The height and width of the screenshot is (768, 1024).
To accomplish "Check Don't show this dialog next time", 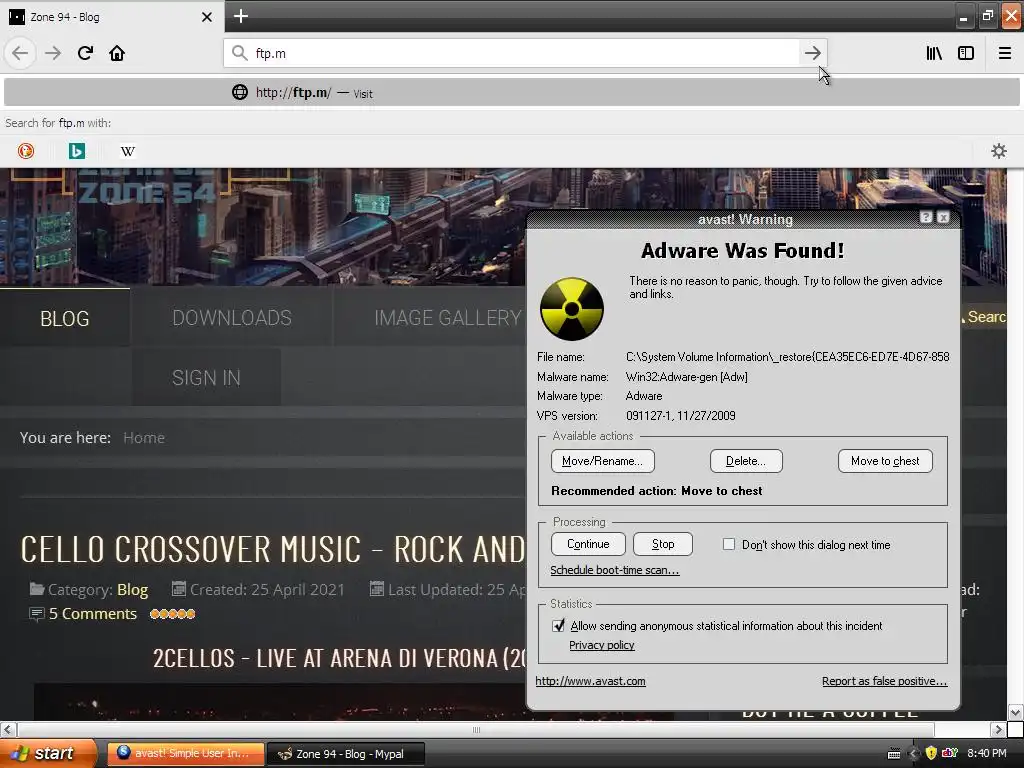I will click(729, 544).
